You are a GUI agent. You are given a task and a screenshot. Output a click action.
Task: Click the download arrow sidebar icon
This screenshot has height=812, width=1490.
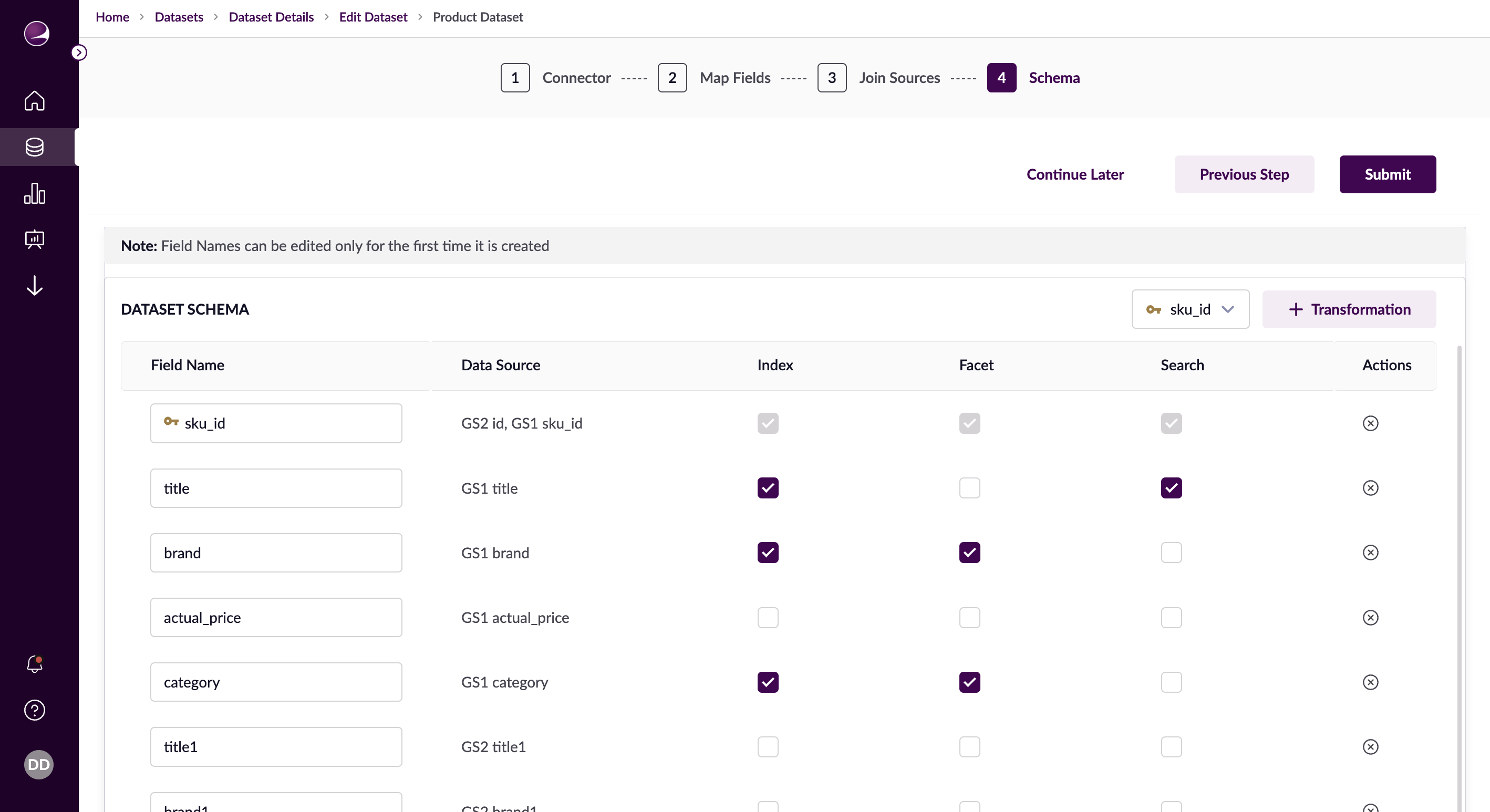(35, 286)
